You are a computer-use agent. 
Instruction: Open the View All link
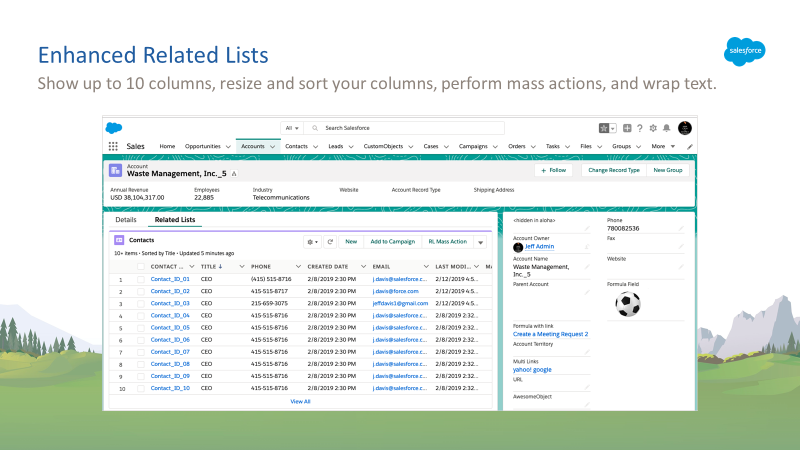[300, 402]
